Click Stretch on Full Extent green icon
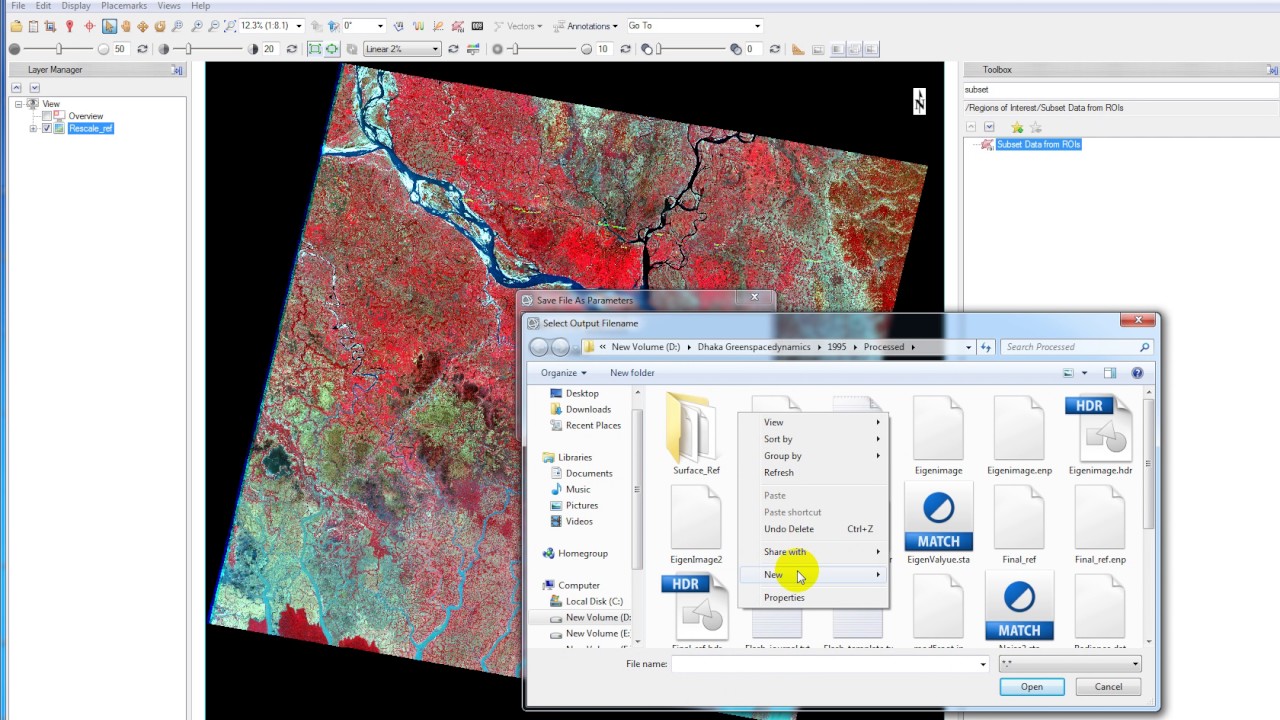The width and height of the screenshot is (1280, 720). [314, 49]
